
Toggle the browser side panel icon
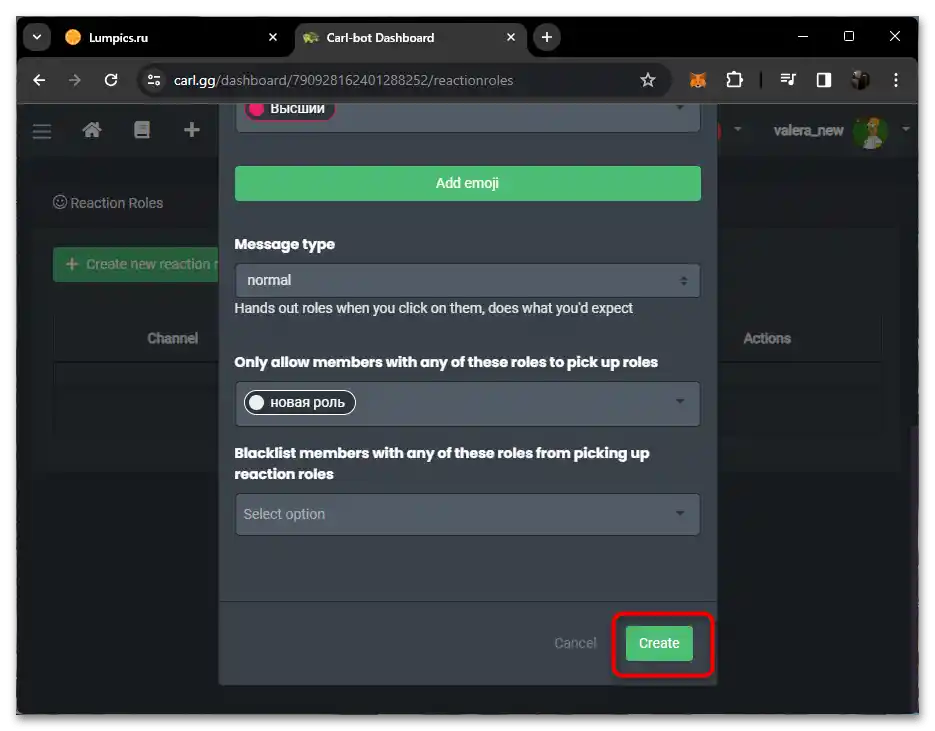click(x=824, y=80)
